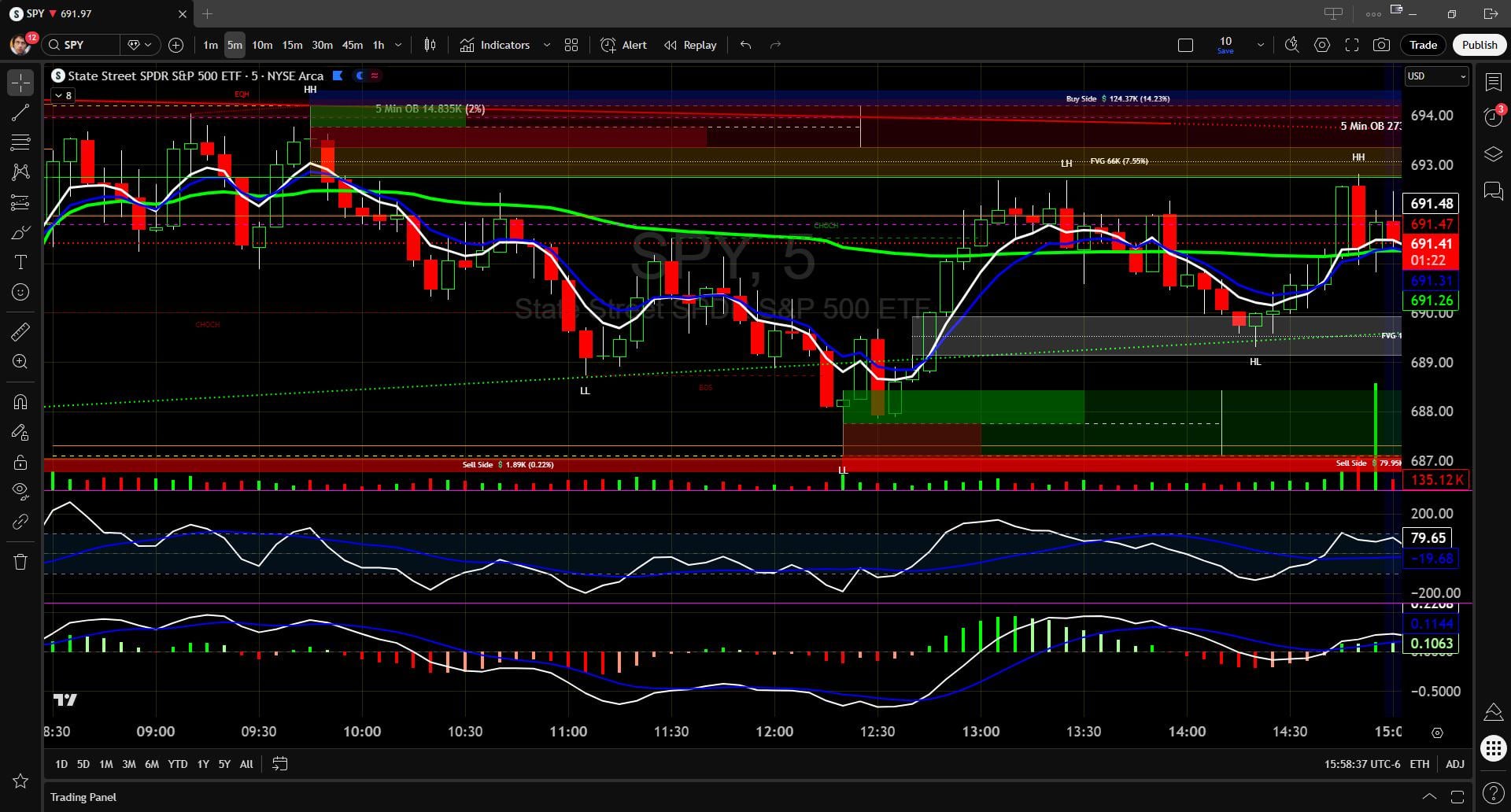The height and width of the screenshot is (812, 1511).
Task: Toggle lock all drawings padlock
Action: pos(20,462)
